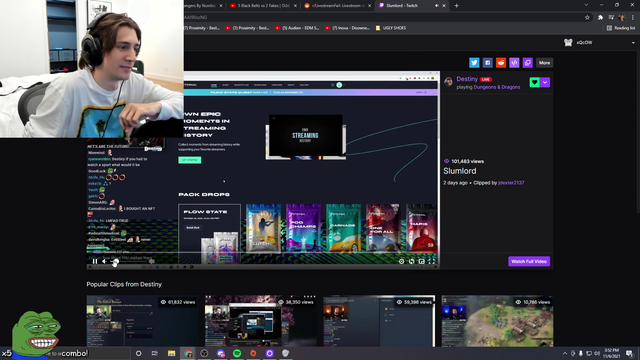Click the clip loop/replay icon in player
Image resolution: width=640 pixels, height=360 pixels.
411,261
